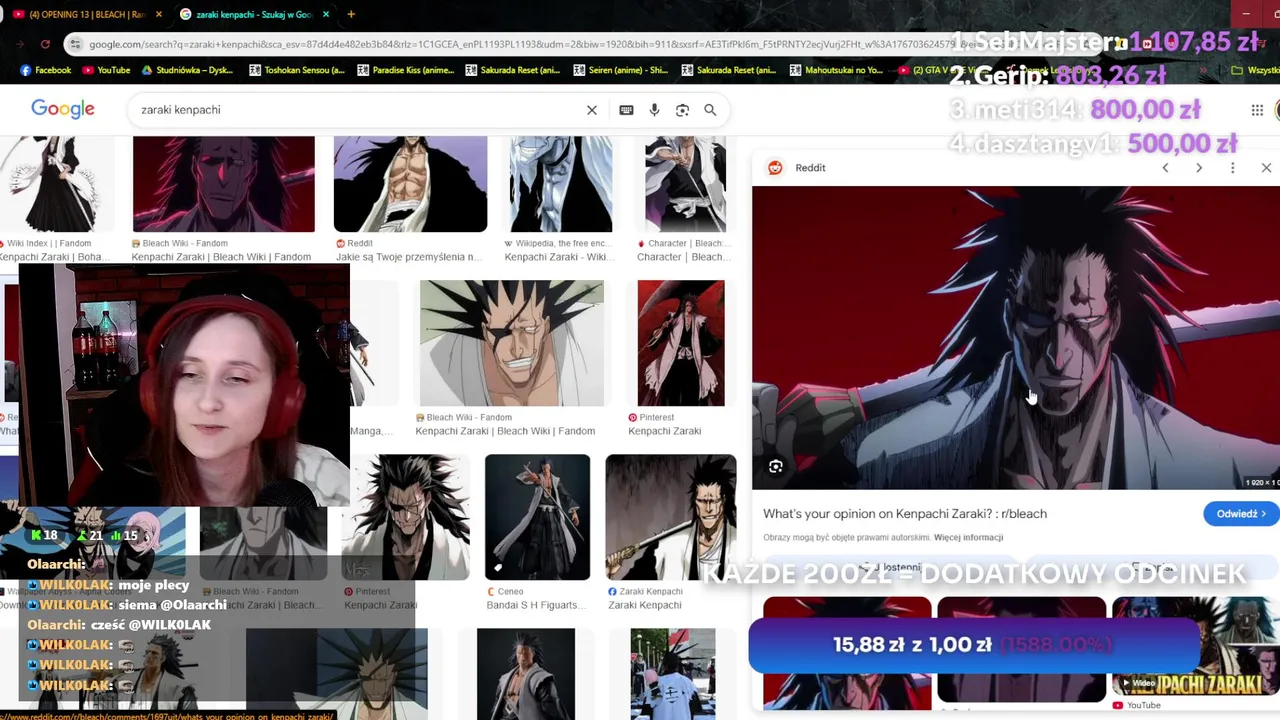Open the Bandai S H Figuarts caption
Image resolution: width=1280 pixels, height=720 pixels.
538,605
